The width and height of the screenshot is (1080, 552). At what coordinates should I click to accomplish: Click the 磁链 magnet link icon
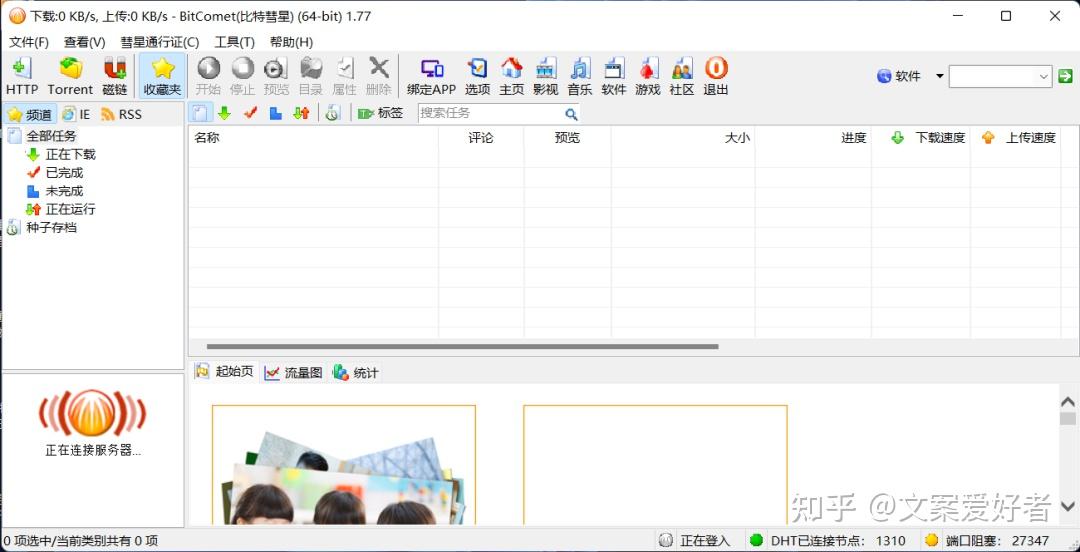[114, 76]
